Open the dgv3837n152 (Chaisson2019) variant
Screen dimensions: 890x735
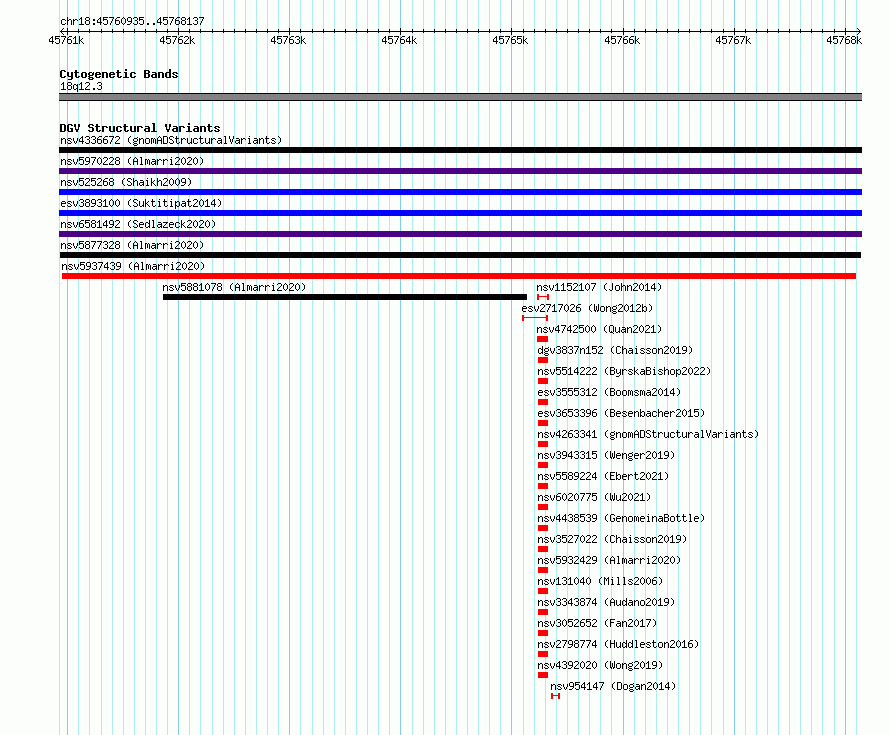click(615, 350)
